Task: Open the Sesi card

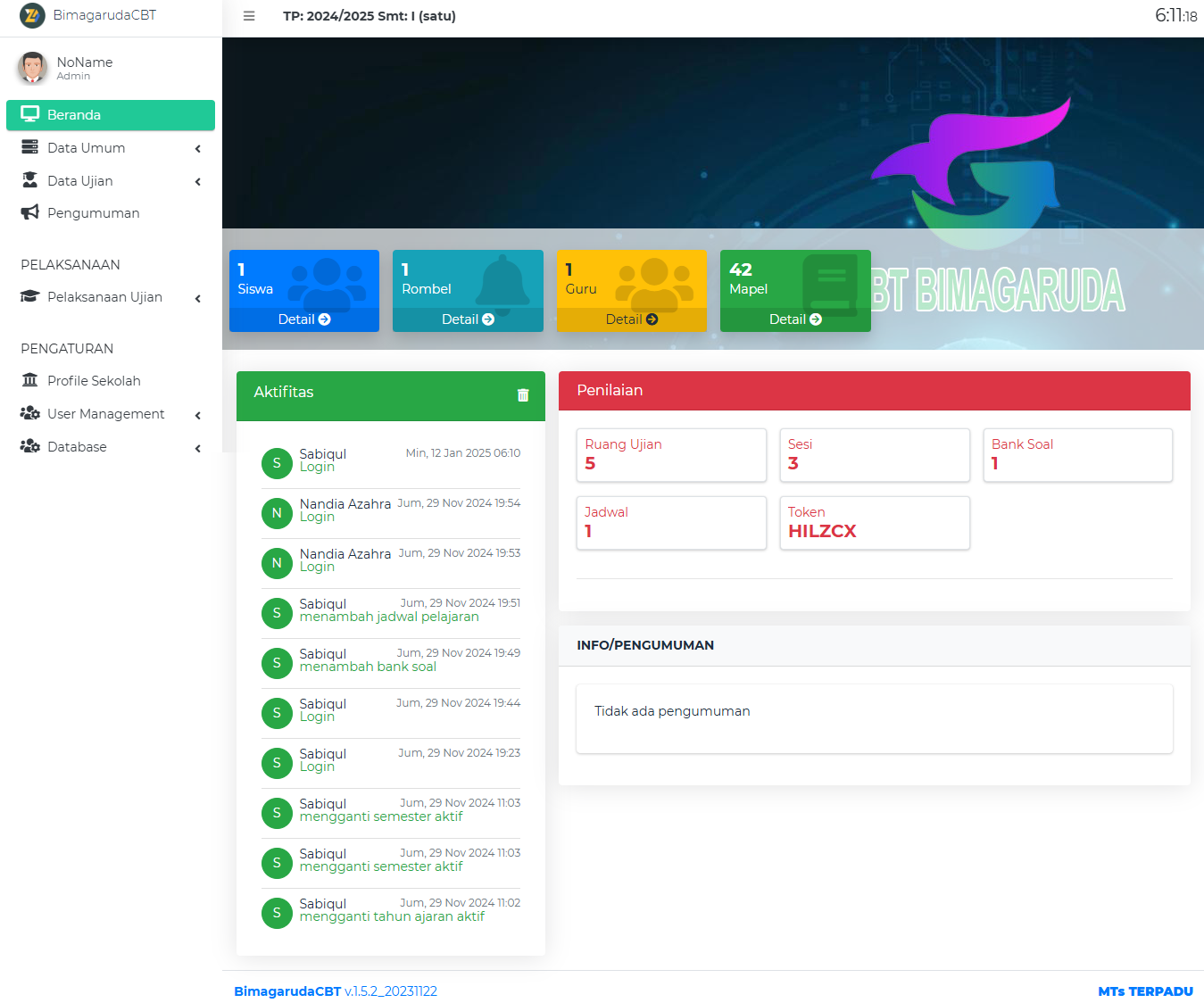Action: [x=875, y=455]
